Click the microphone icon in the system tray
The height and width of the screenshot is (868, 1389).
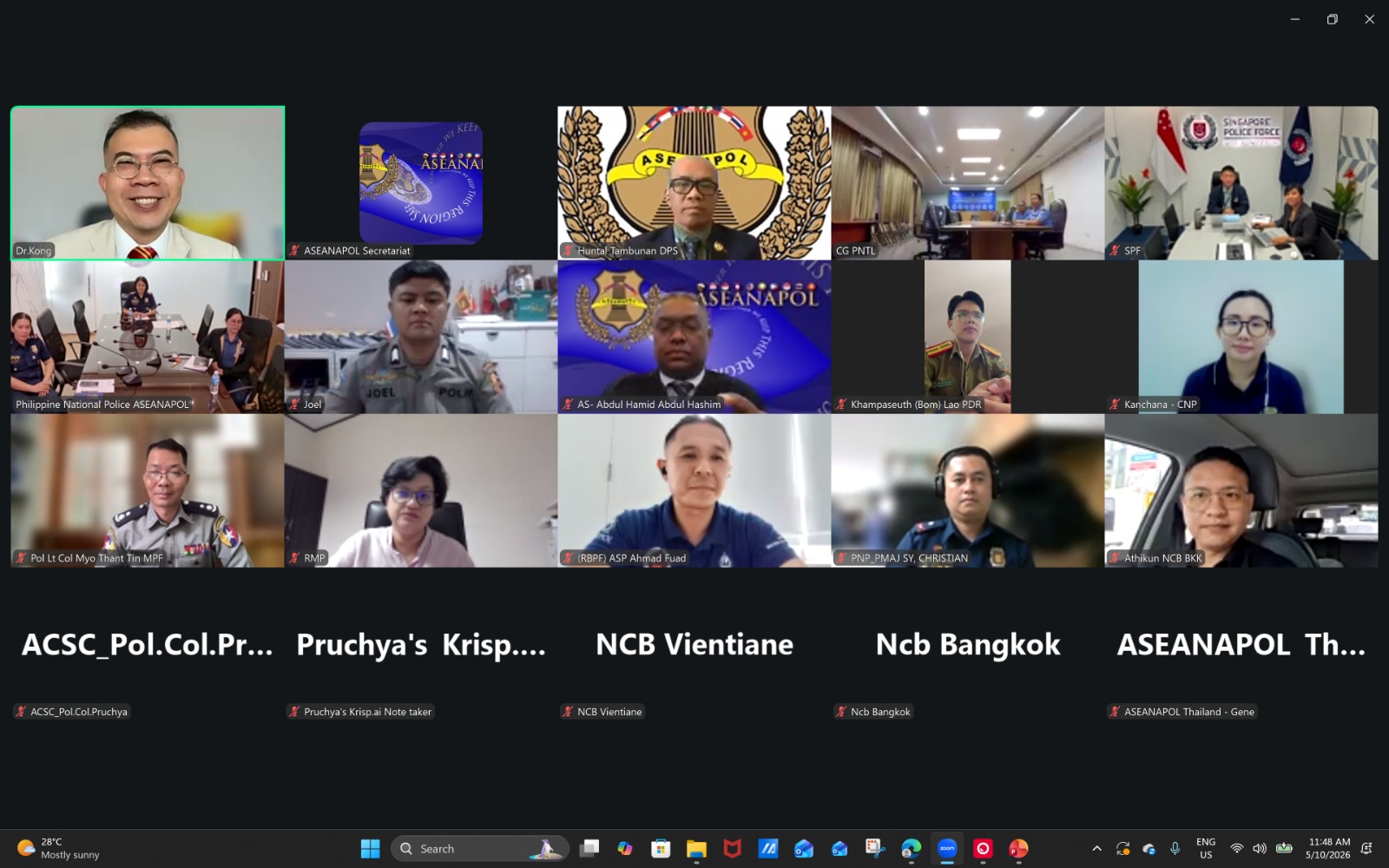(x=1175, y=849)
